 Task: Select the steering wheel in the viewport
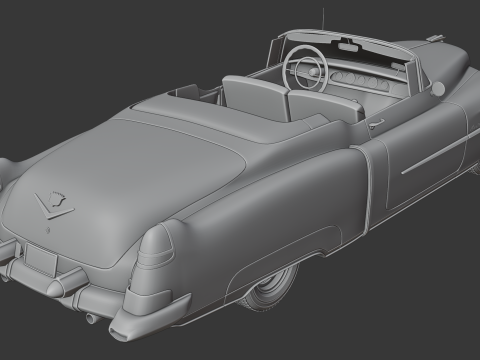coord(306,68)
